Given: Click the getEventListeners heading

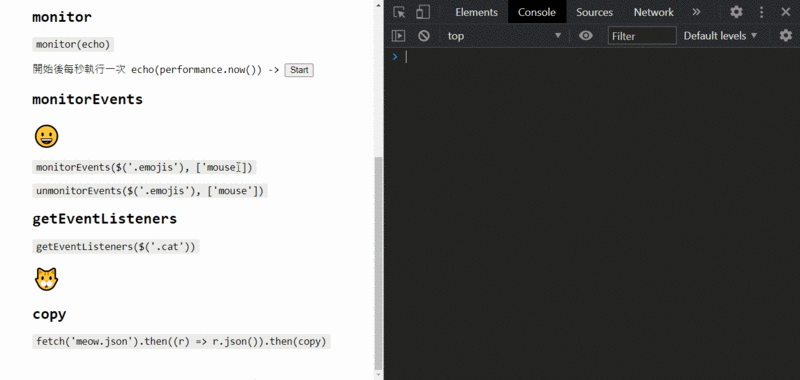Looking at the screenshot, I should coord(105,219).
